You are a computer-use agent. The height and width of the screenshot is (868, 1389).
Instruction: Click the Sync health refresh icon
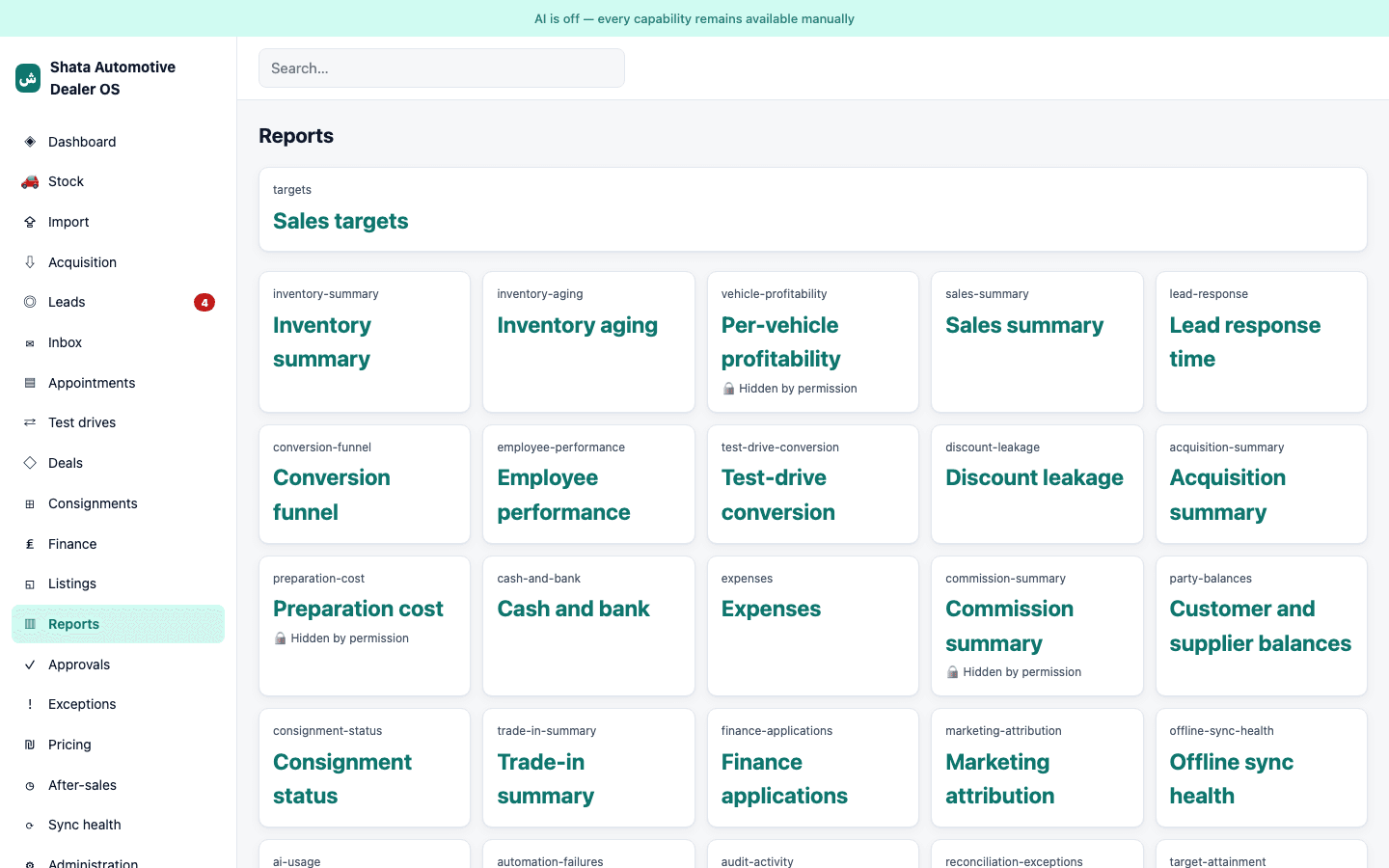(x=30, y=825)
